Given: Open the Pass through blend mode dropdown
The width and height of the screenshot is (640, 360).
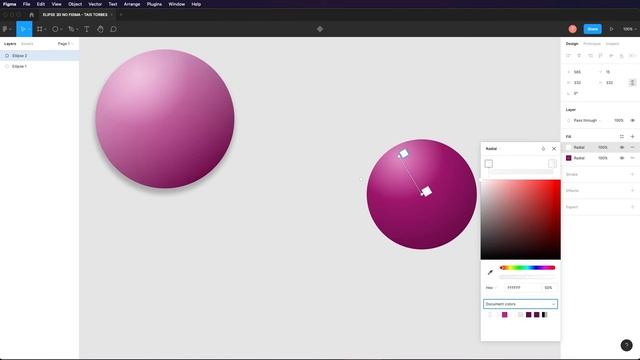Looking at the screenshot, I should click(587, 120).
